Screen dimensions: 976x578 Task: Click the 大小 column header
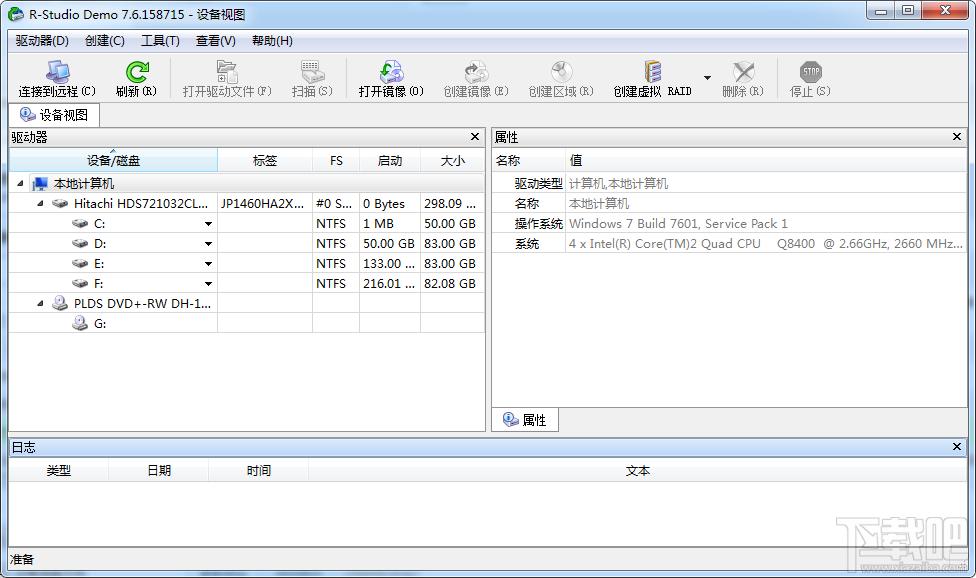[453, 161]
